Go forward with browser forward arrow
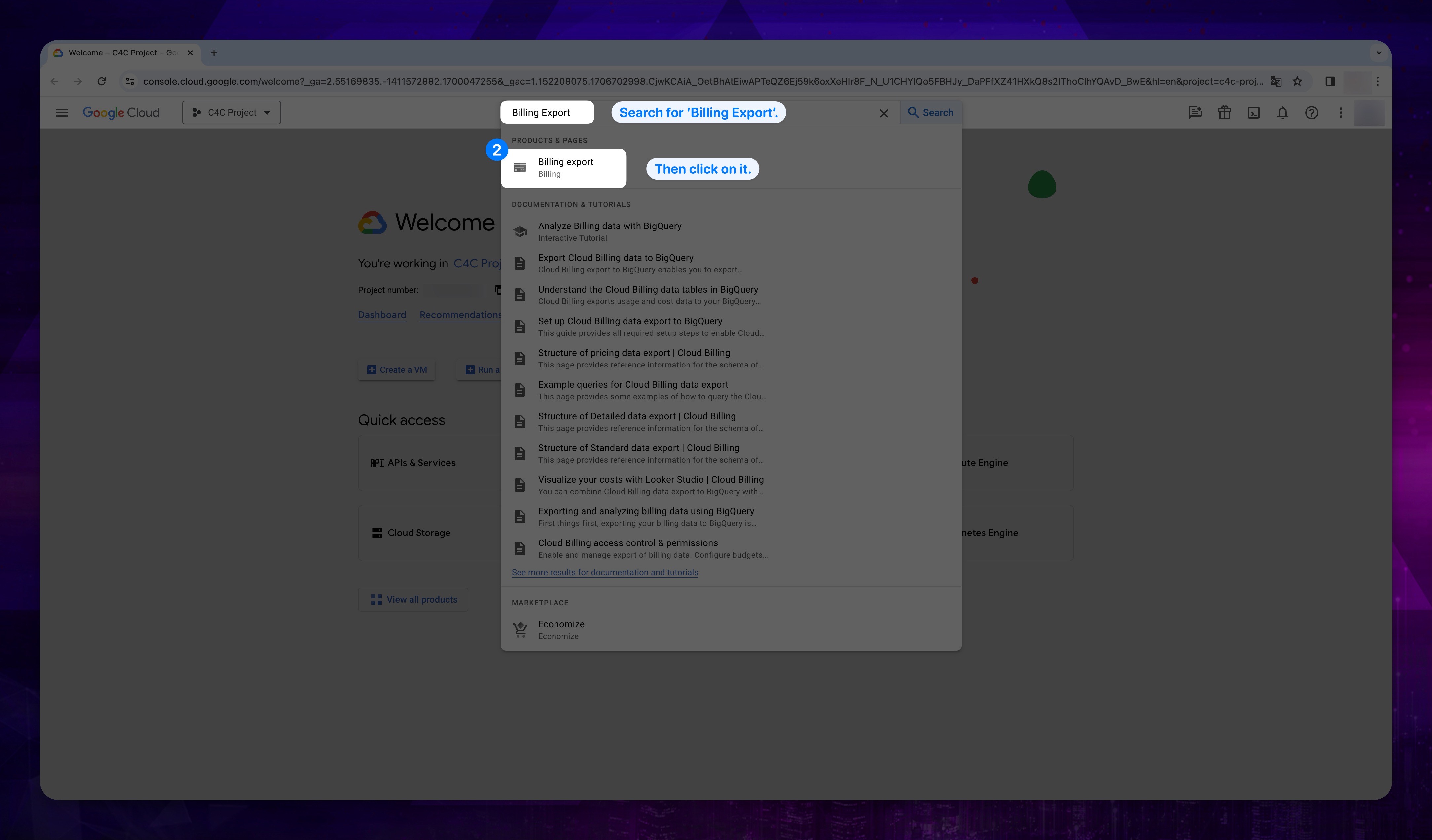The image size is (1432, 840). [78, 81]
